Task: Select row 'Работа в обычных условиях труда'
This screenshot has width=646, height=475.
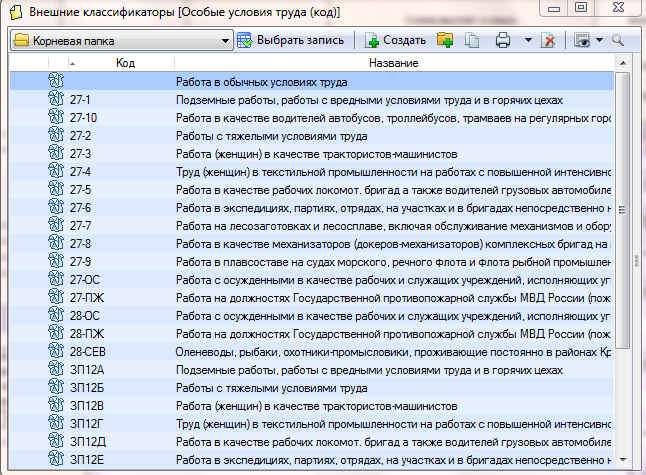Action: pos(312,82)
